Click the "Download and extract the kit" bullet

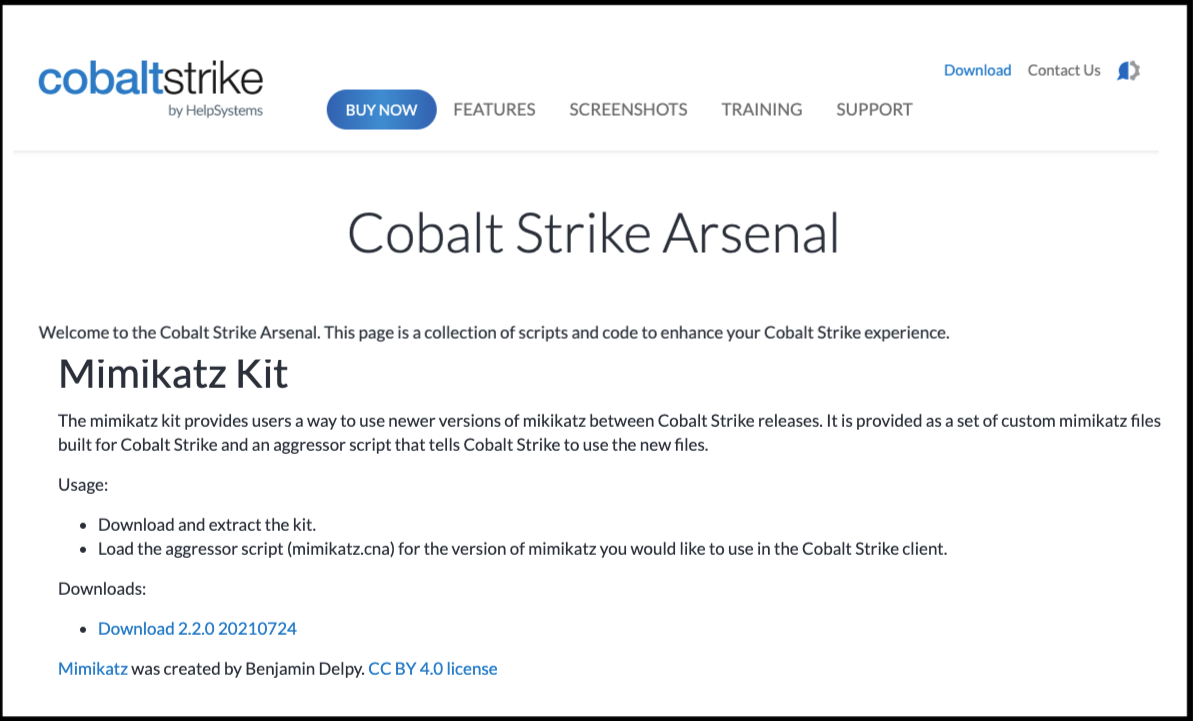(207, 525)
